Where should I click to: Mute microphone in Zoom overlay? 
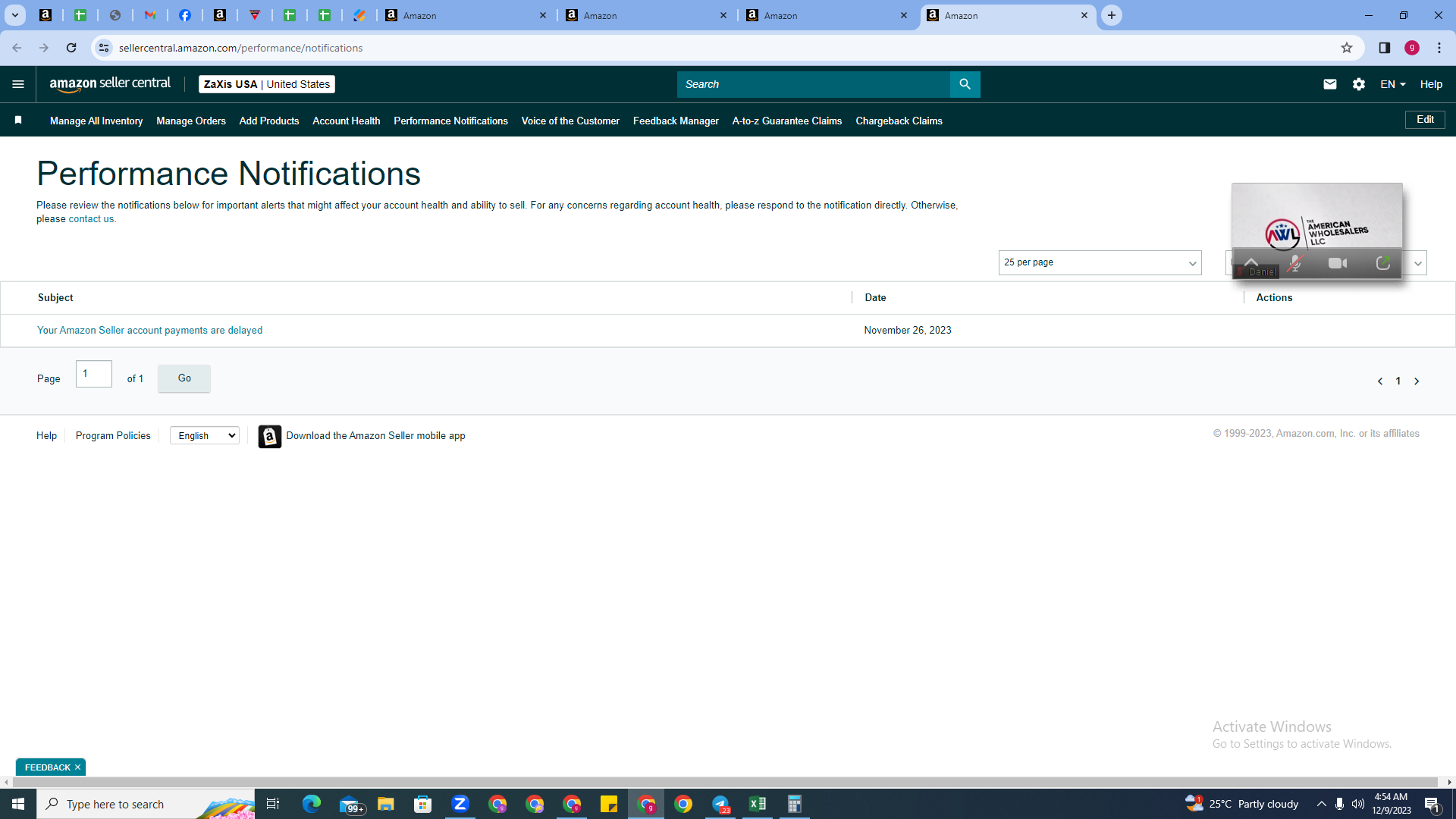point(1295,263)
